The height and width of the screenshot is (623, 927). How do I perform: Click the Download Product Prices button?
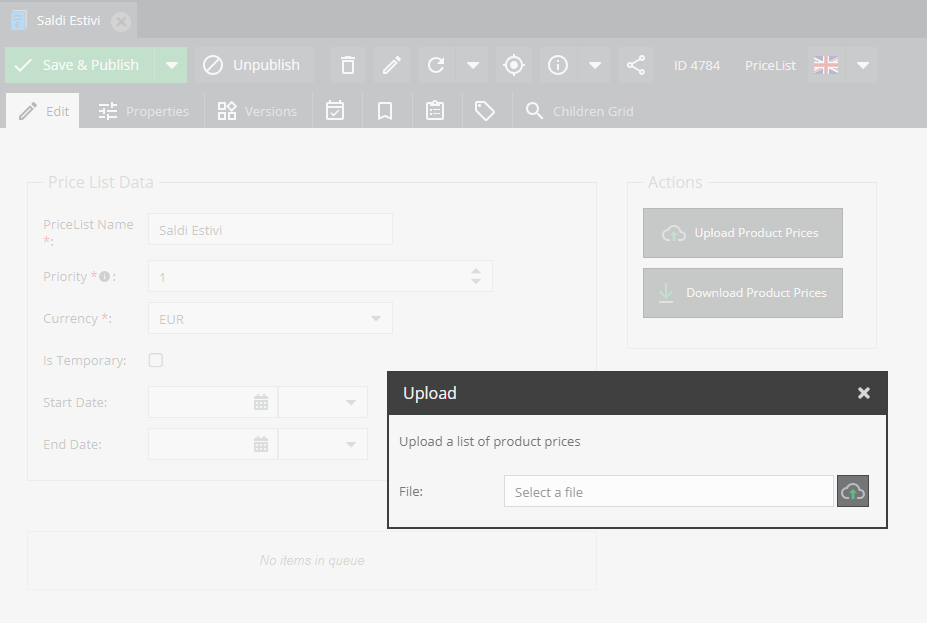[x=742, y=292]
